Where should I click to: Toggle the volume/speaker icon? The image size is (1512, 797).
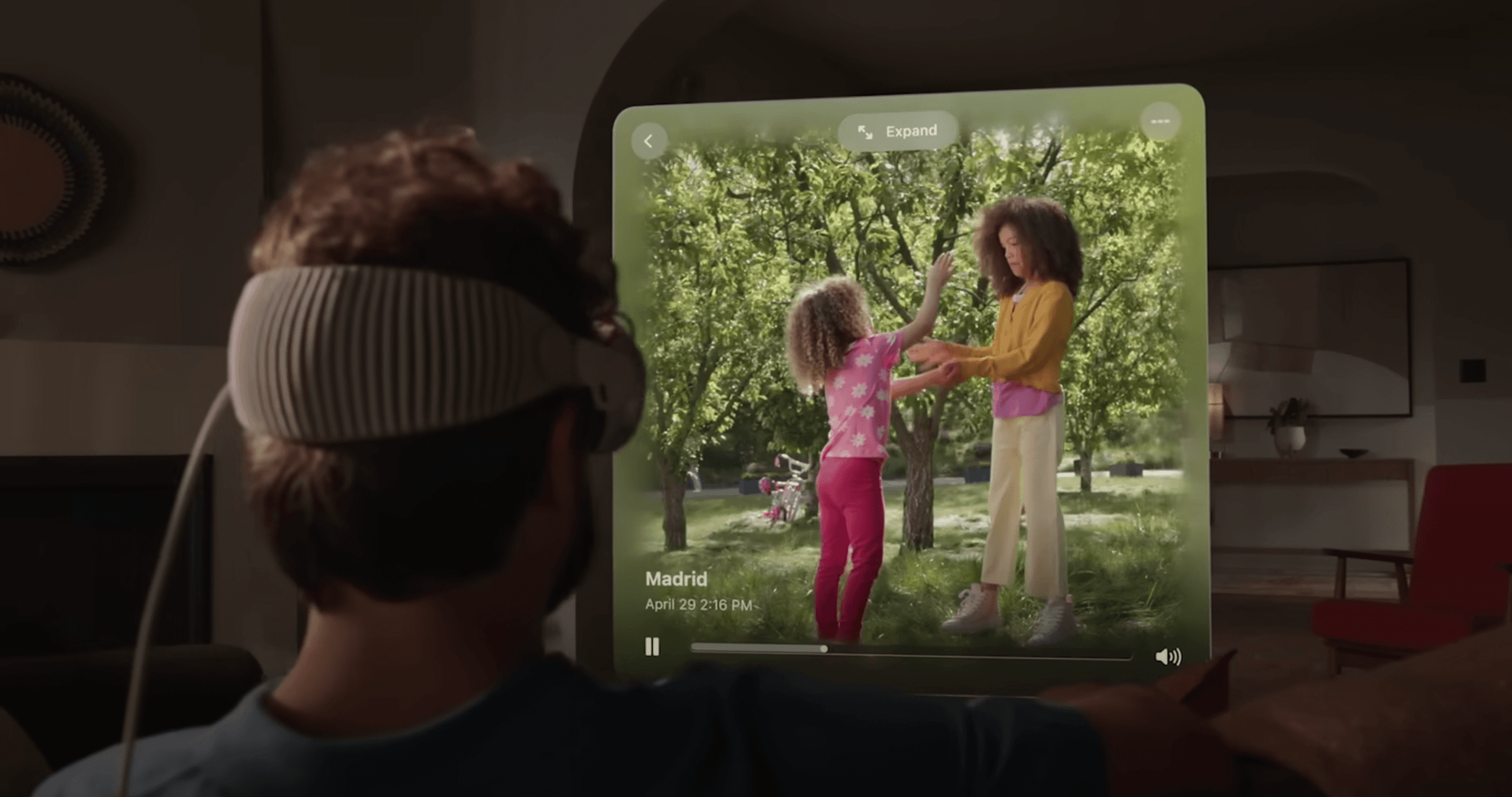tap(1168, 658)
